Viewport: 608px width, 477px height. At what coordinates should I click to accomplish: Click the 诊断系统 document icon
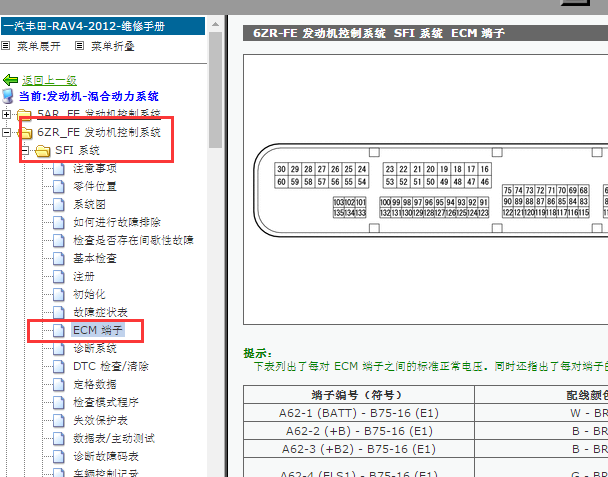click(59, 349)
